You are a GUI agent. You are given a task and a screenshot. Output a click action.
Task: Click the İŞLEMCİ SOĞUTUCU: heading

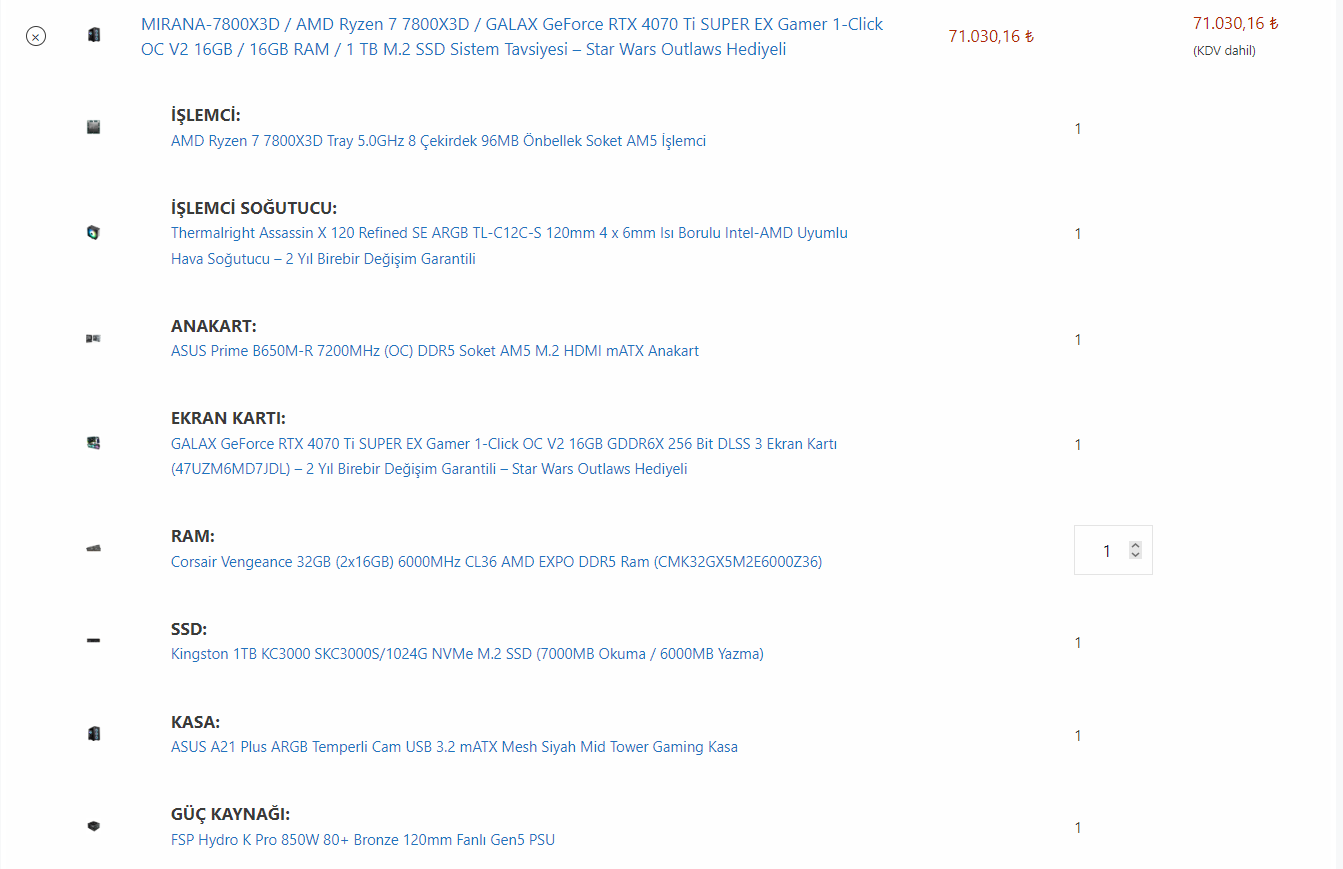pos(254,208)
